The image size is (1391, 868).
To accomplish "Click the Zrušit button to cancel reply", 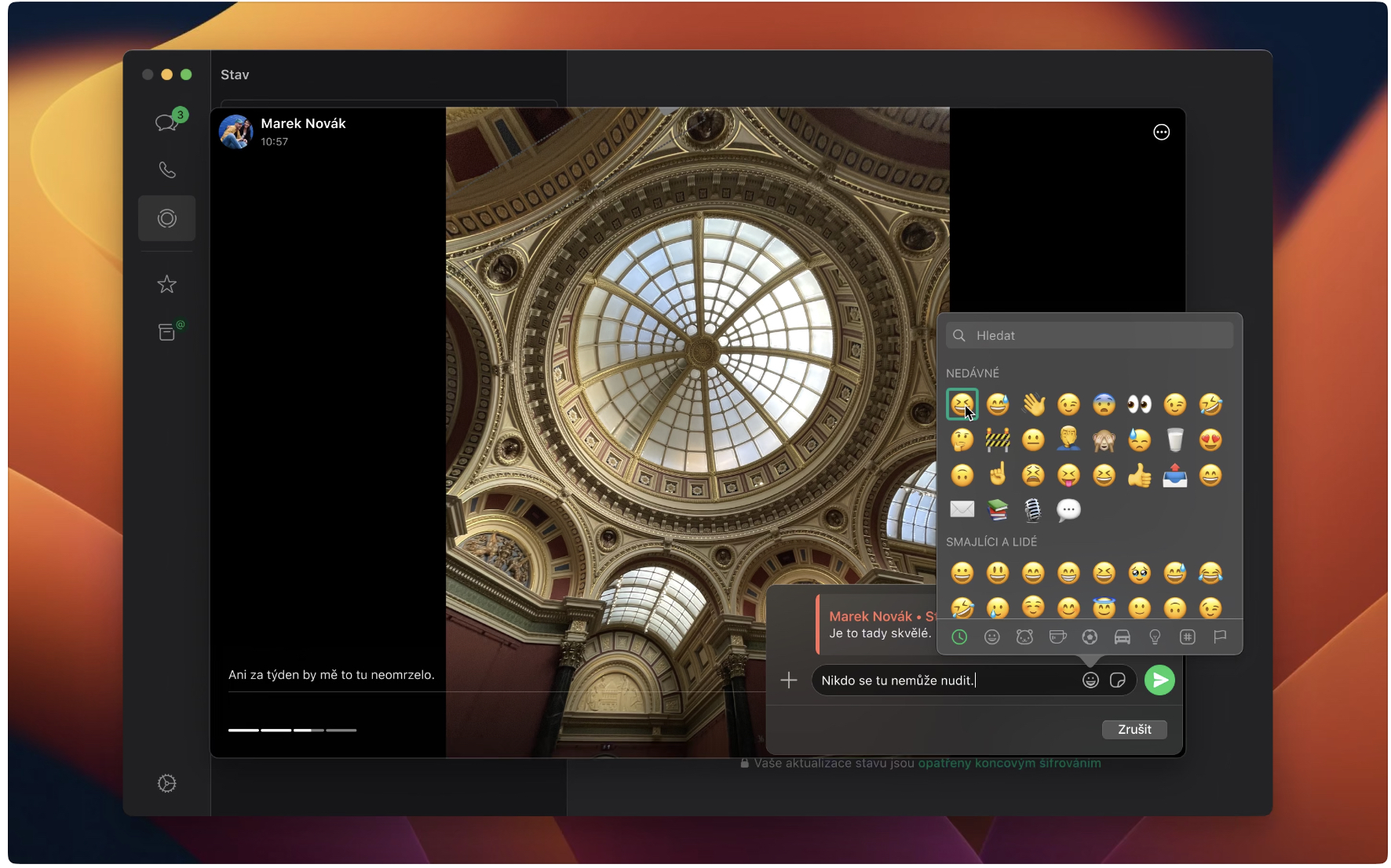I will point(1134,729).
